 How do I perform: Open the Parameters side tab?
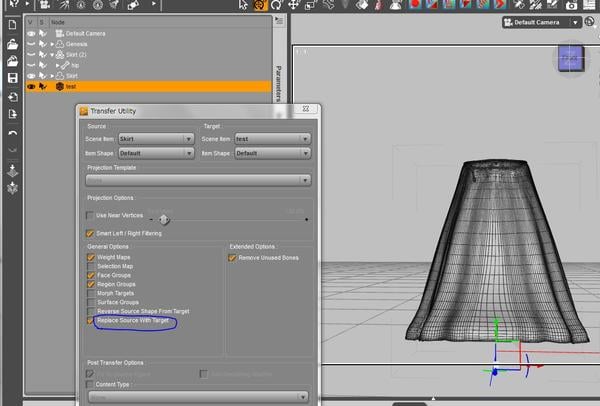tap(279, 83)
